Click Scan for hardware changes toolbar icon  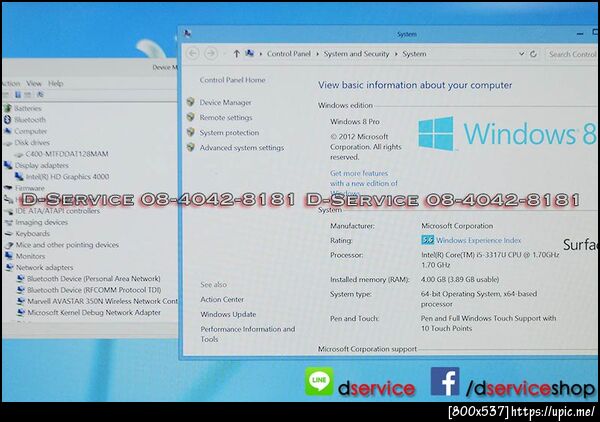point(40,95)
